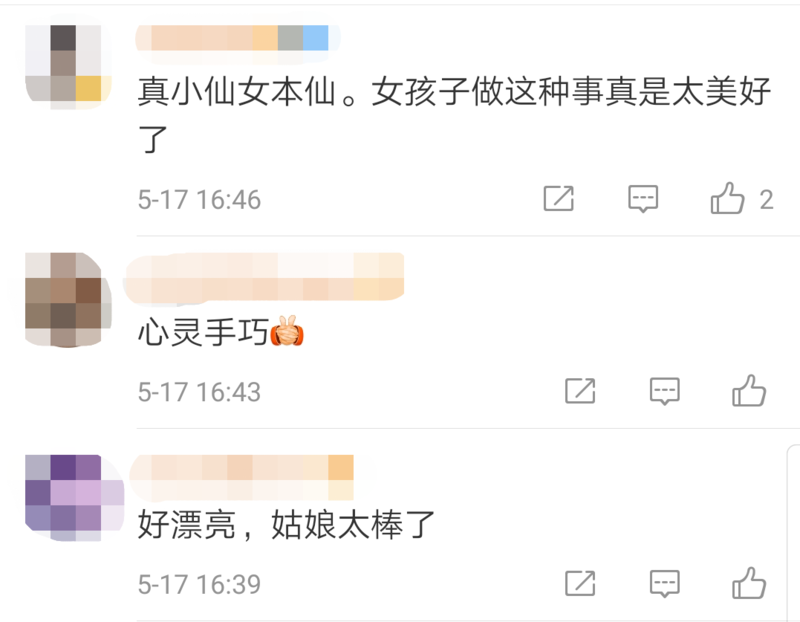This screenshot has height=622, width=800.
Task: Click repost icon on the 16:46 comment
Action: tap(559, 198)
